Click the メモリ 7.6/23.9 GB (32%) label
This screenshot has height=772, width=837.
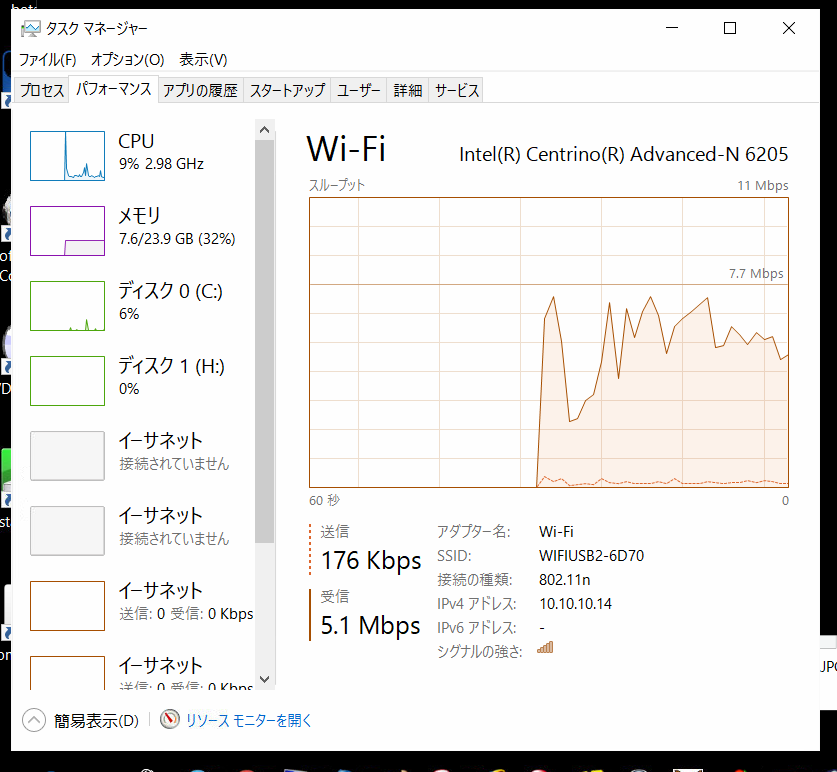tap(176, 227)
